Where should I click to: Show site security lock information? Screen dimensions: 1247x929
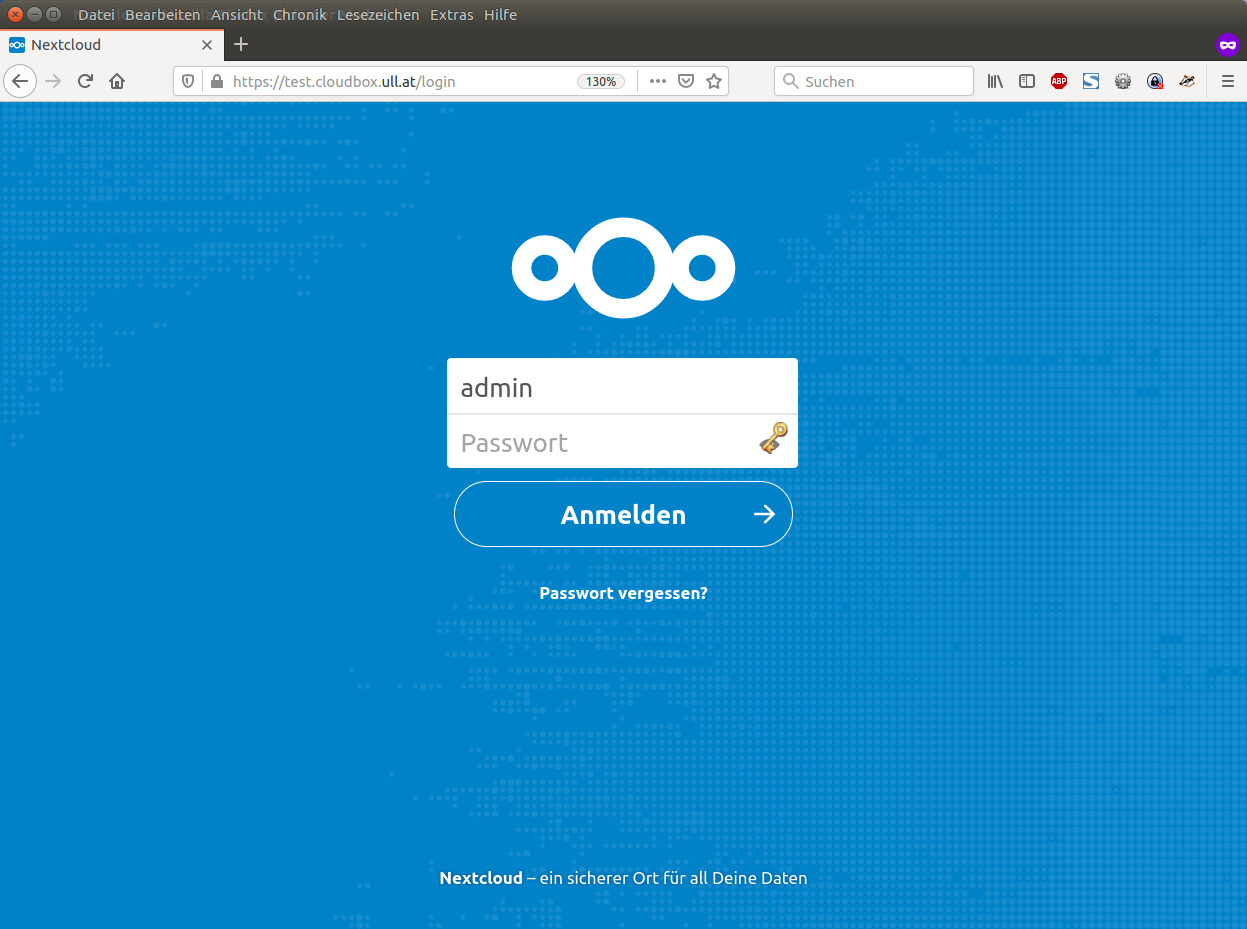tap(216, 82)
